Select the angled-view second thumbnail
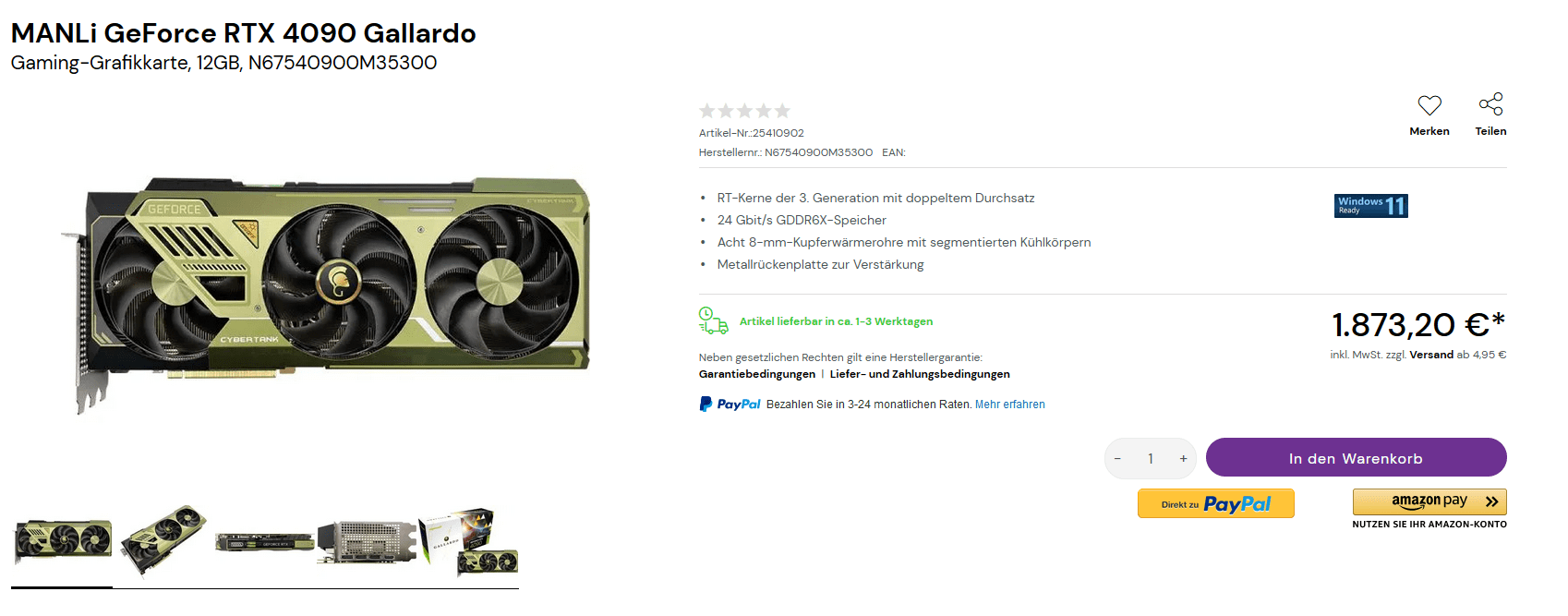 pos(163,541)
